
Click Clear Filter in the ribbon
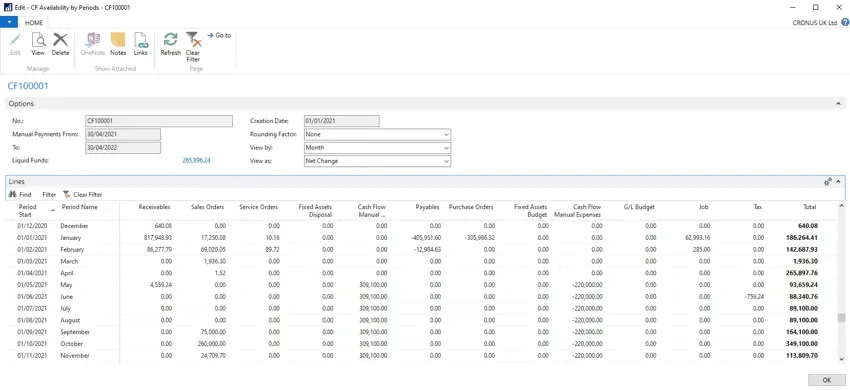point(193,47)
